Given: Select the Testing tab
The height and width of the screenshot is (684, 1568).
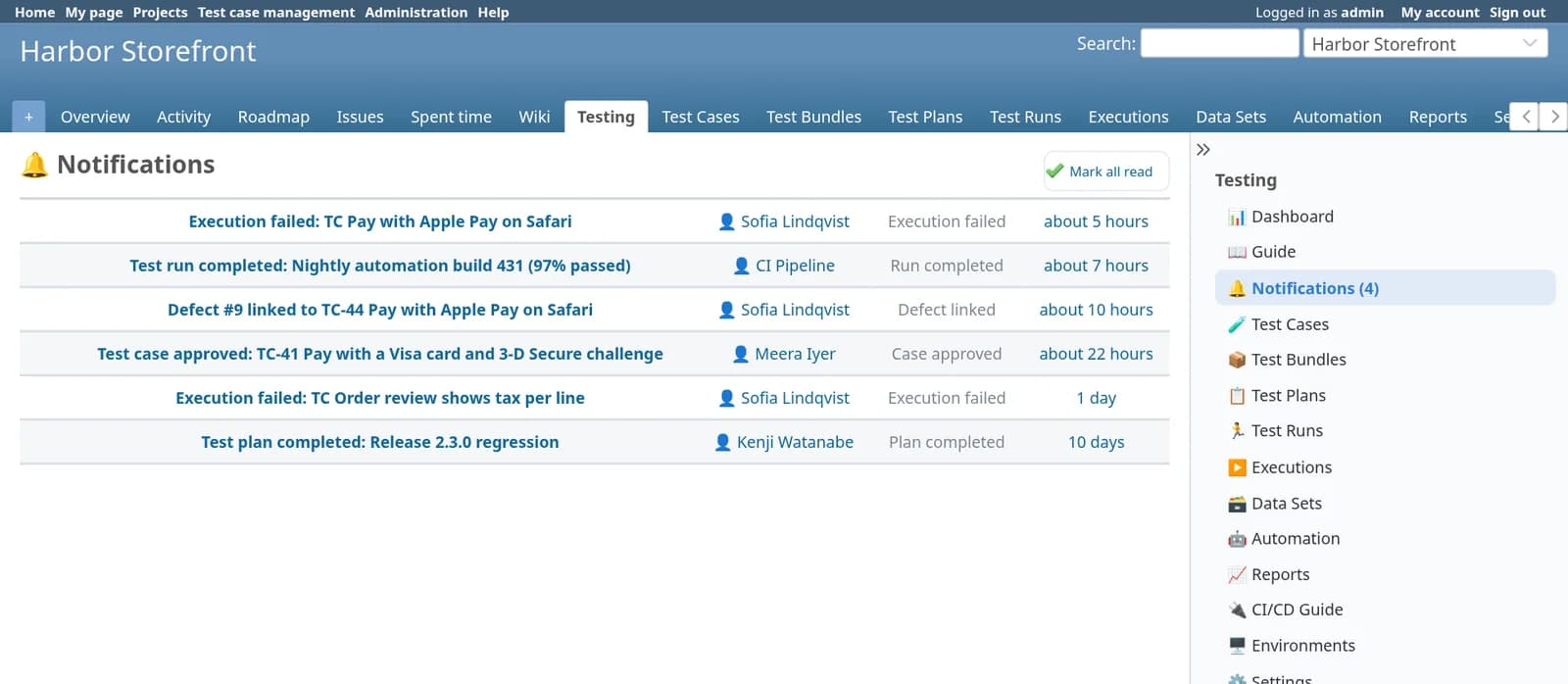Looking at the screenshot, I should tap(606, 117).
